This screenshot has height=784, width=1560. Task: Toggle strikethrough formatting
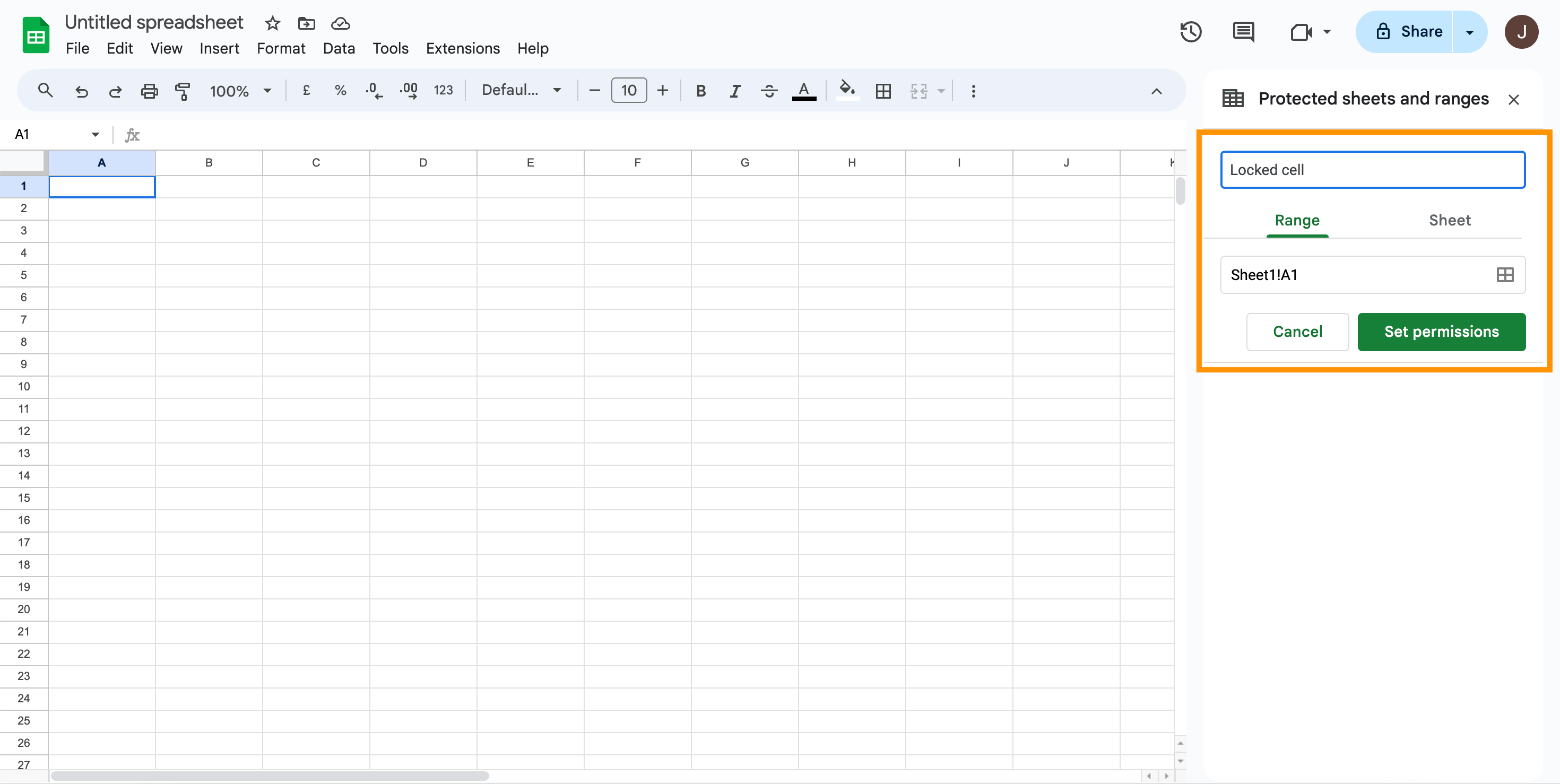tap(769, 91)
